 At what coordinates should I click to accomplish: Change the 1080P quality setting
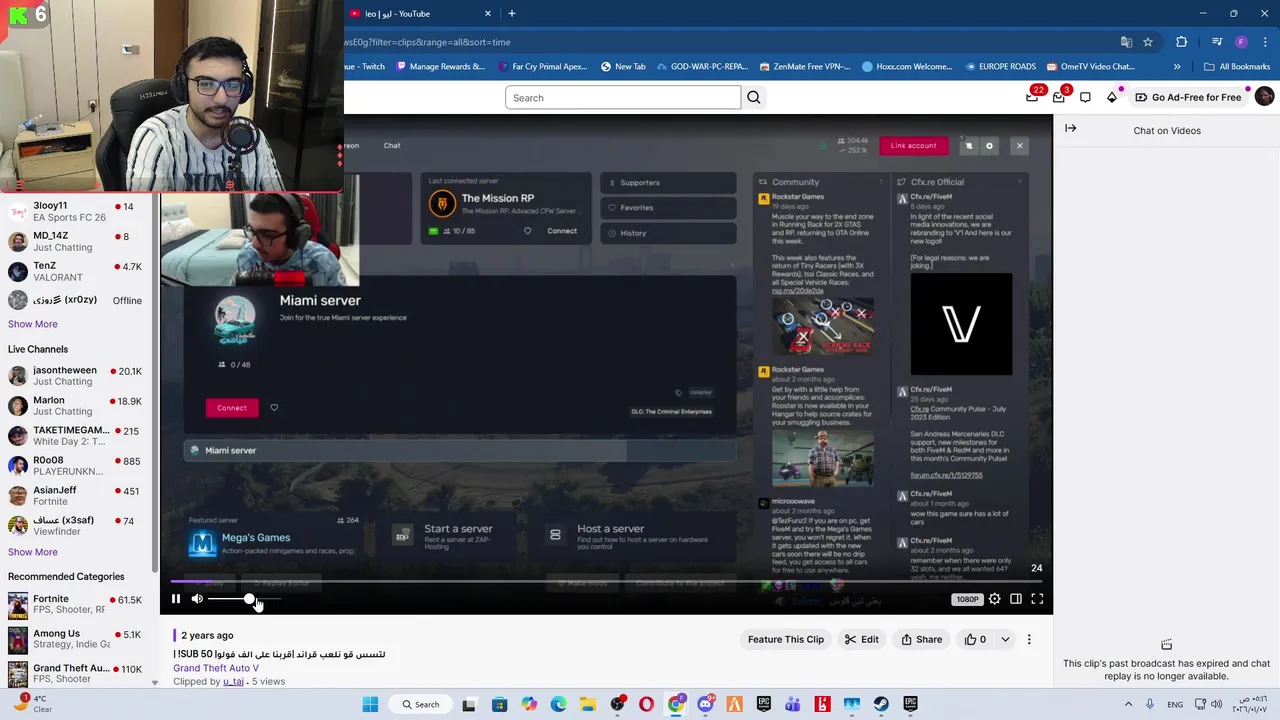pyautogui.click(x=967, y=599)
